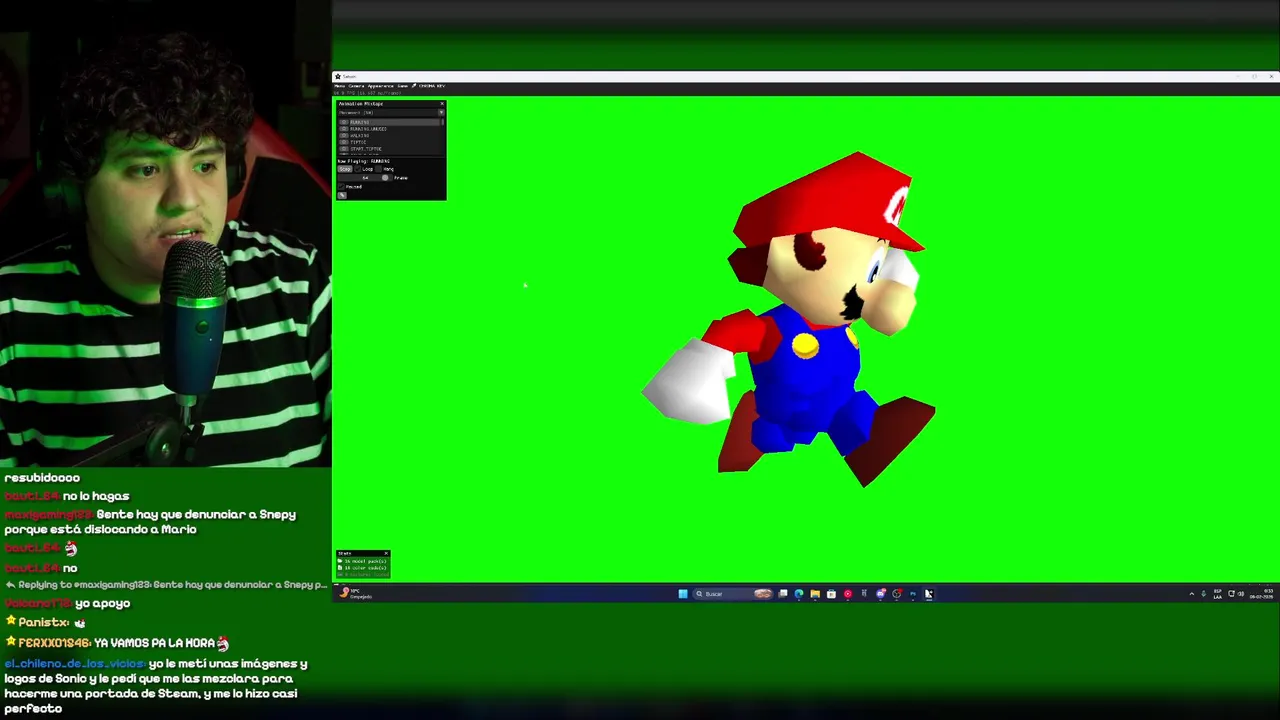Toggle the Paused checkbox
Image resolution: width=1280 pixels, height=720 pixels.
[341, 187]
